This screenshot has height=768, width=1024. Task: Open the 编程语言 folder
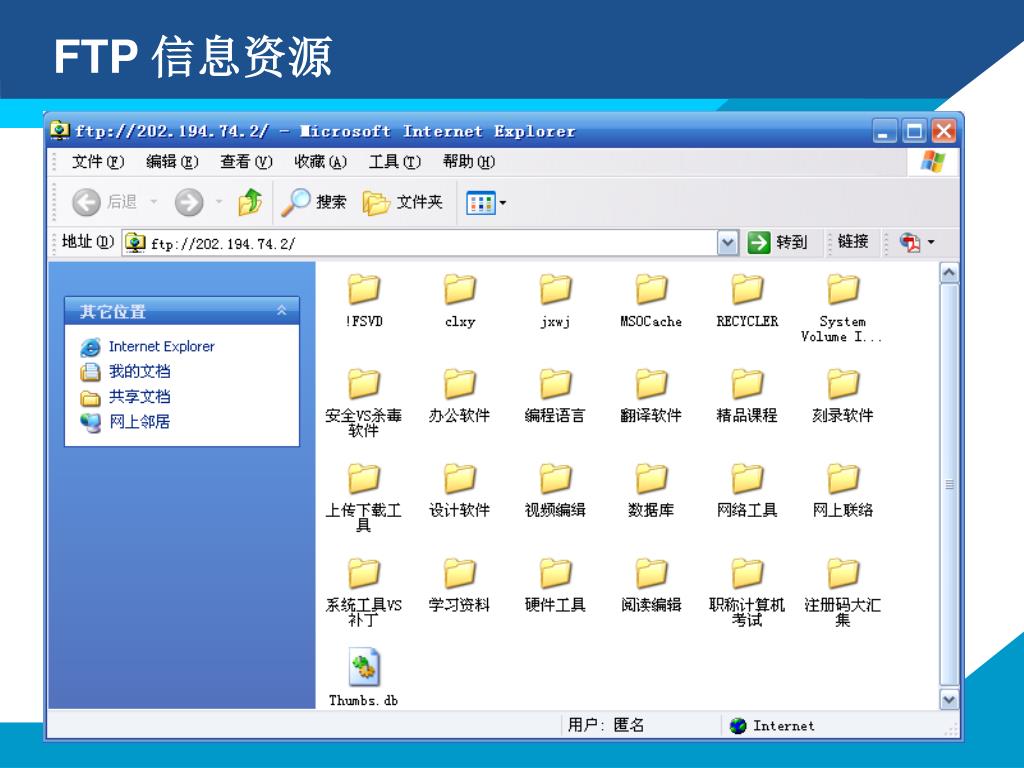point(556,395)
